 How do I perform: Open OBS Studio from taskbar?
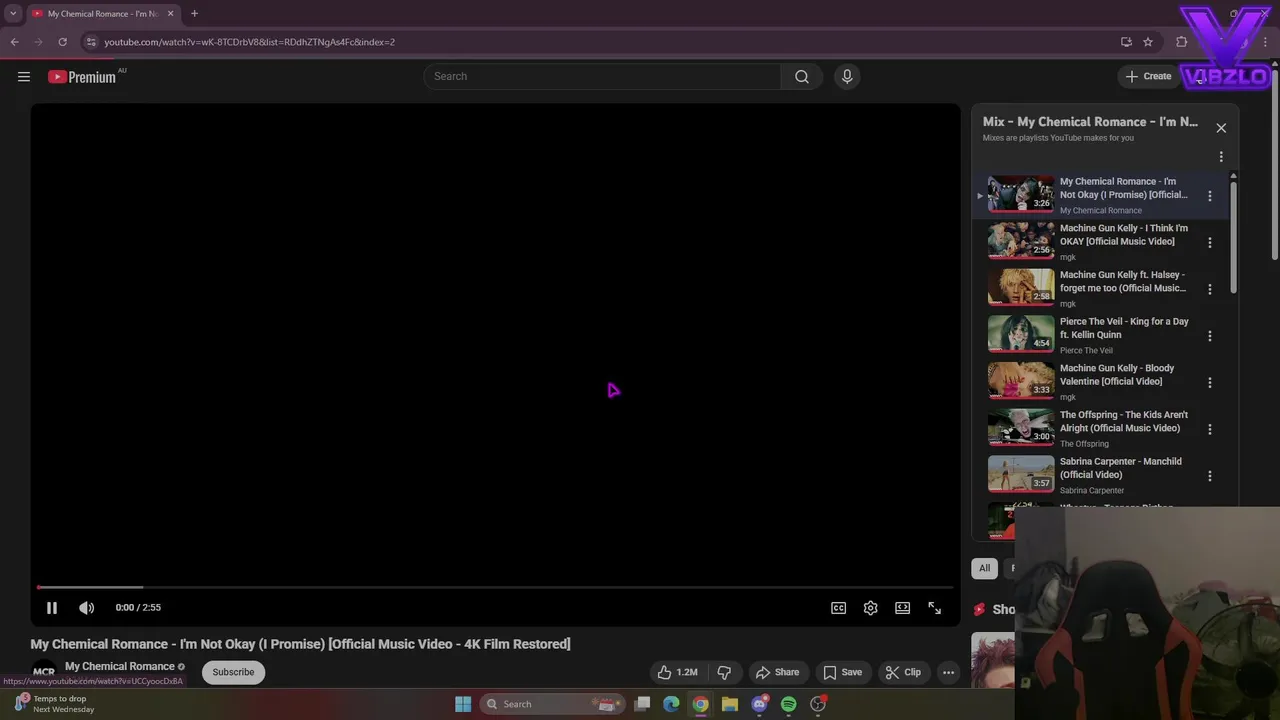coord(818,704)
